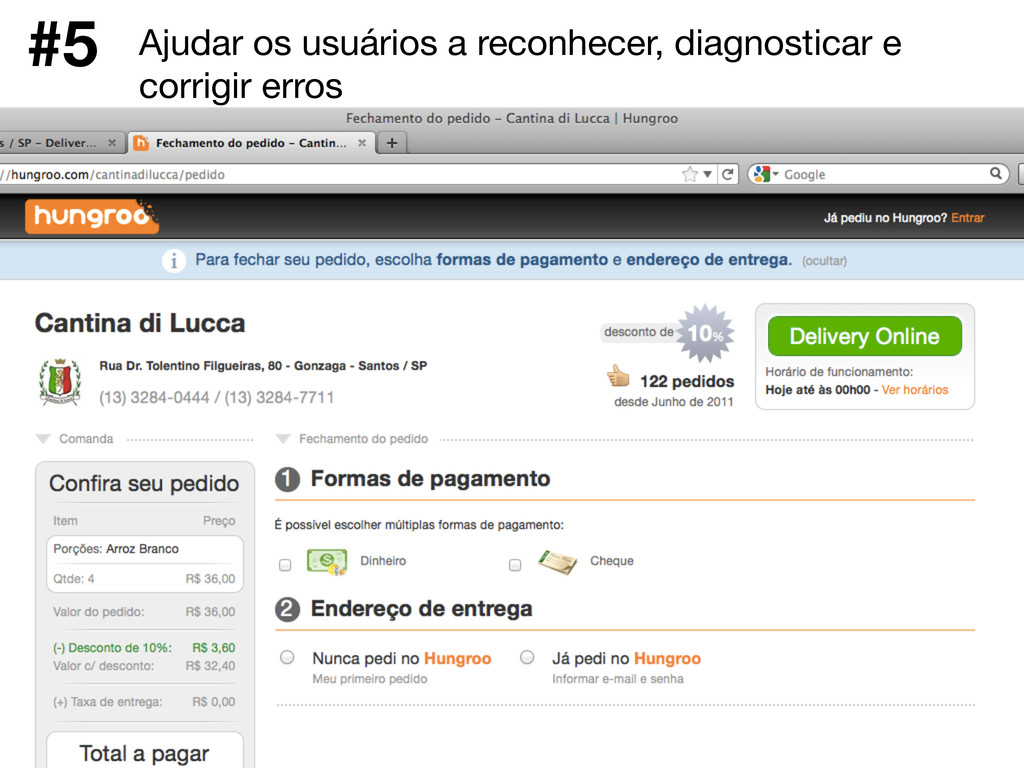Check the Dinheiro payment checkbox
Image resolution: width=1024 pixels, height=768 pixels.
[285, 565]
